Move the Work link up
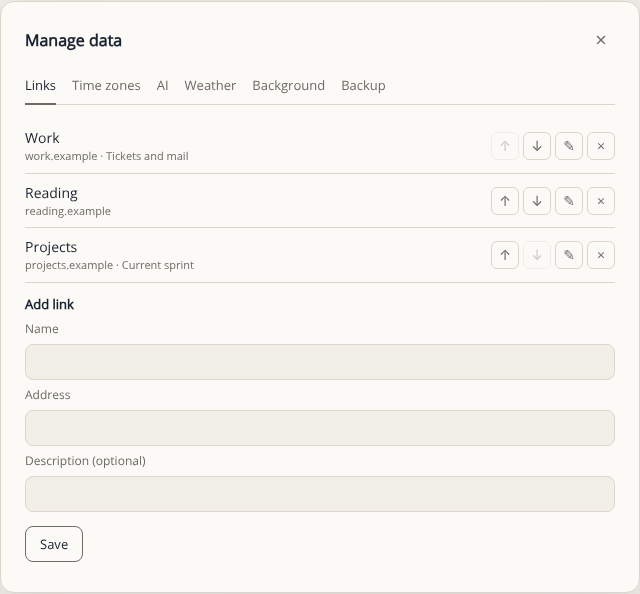Screen dimensions: 640x594 (x=505, y=146)
